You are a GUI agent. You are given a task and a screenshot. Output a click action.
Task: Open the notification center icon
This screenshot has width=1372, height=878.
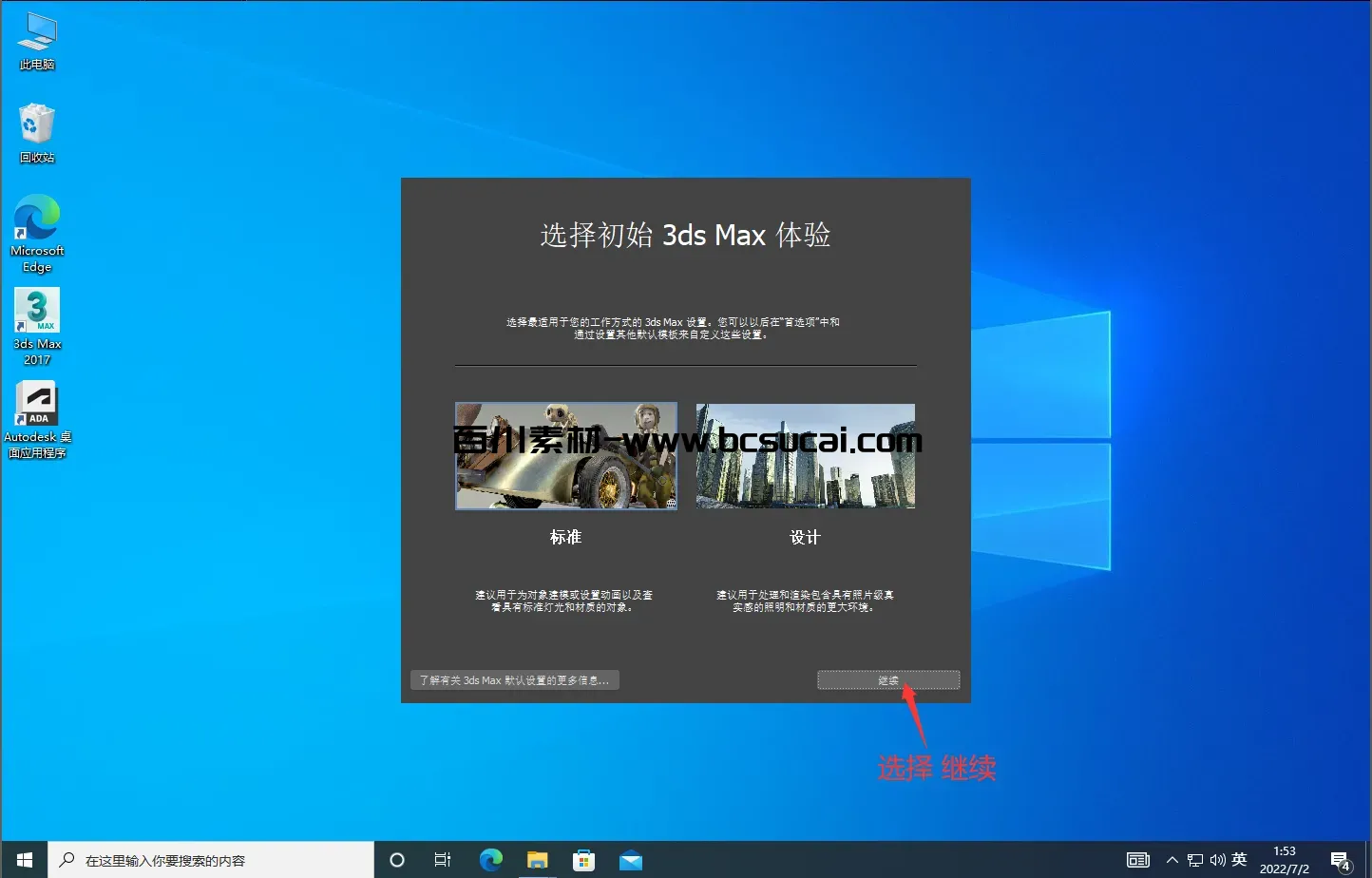(x=1342, y=861)
